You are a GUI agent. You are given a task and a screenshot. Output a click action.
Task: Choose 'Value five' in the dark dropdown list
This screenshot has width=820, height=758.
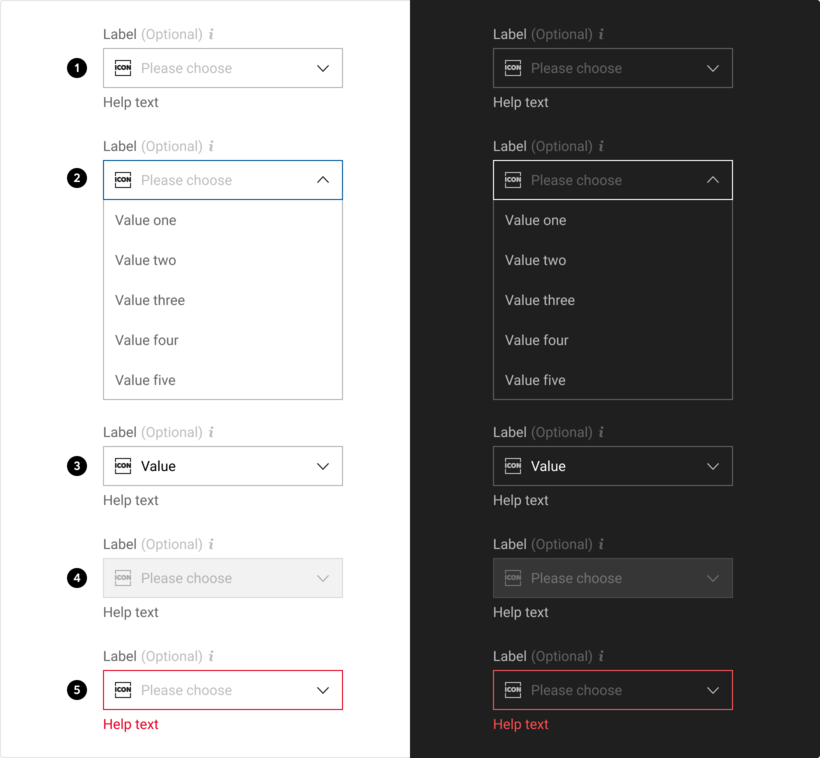[x=535, y=380]
